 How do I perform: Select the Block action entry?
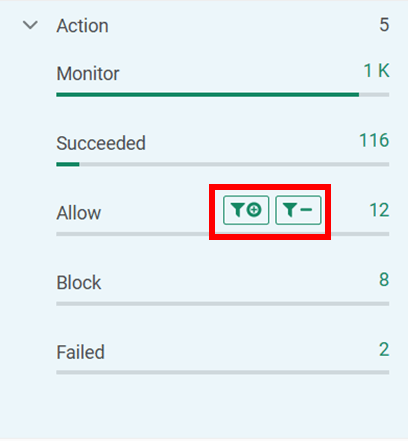tap(79, 282)
